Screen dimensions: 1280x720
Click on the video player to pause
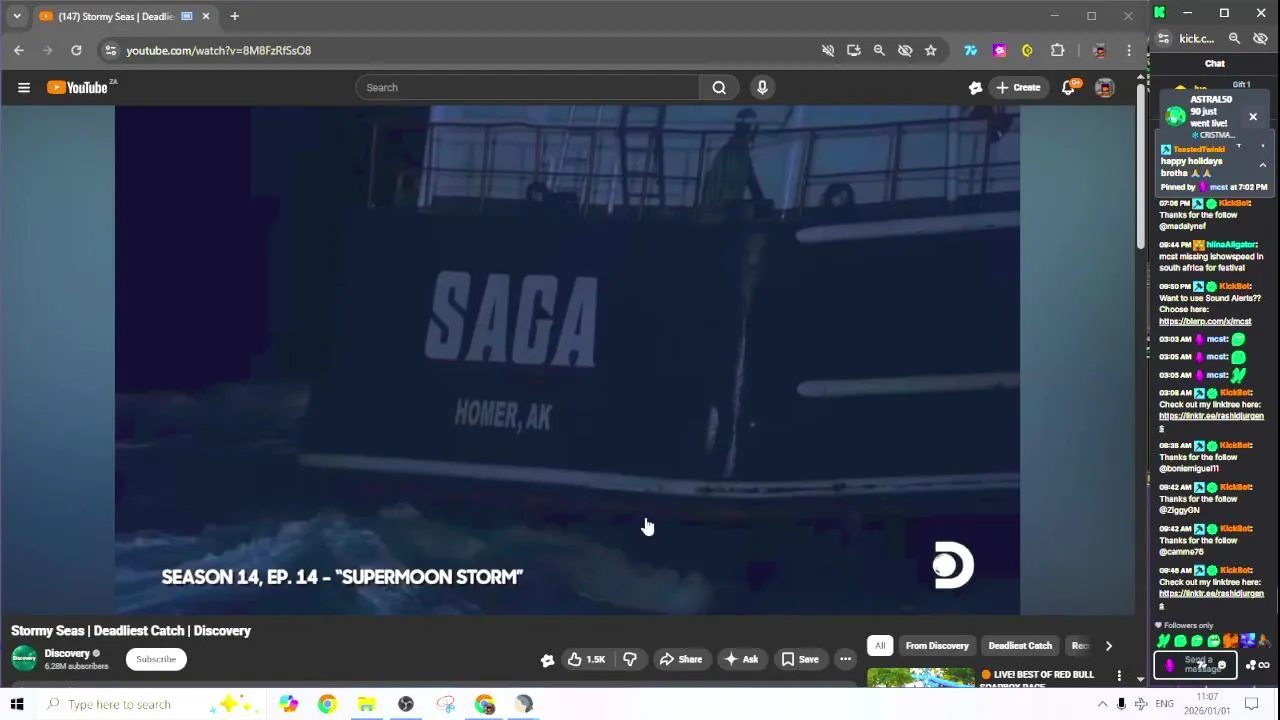567,360
